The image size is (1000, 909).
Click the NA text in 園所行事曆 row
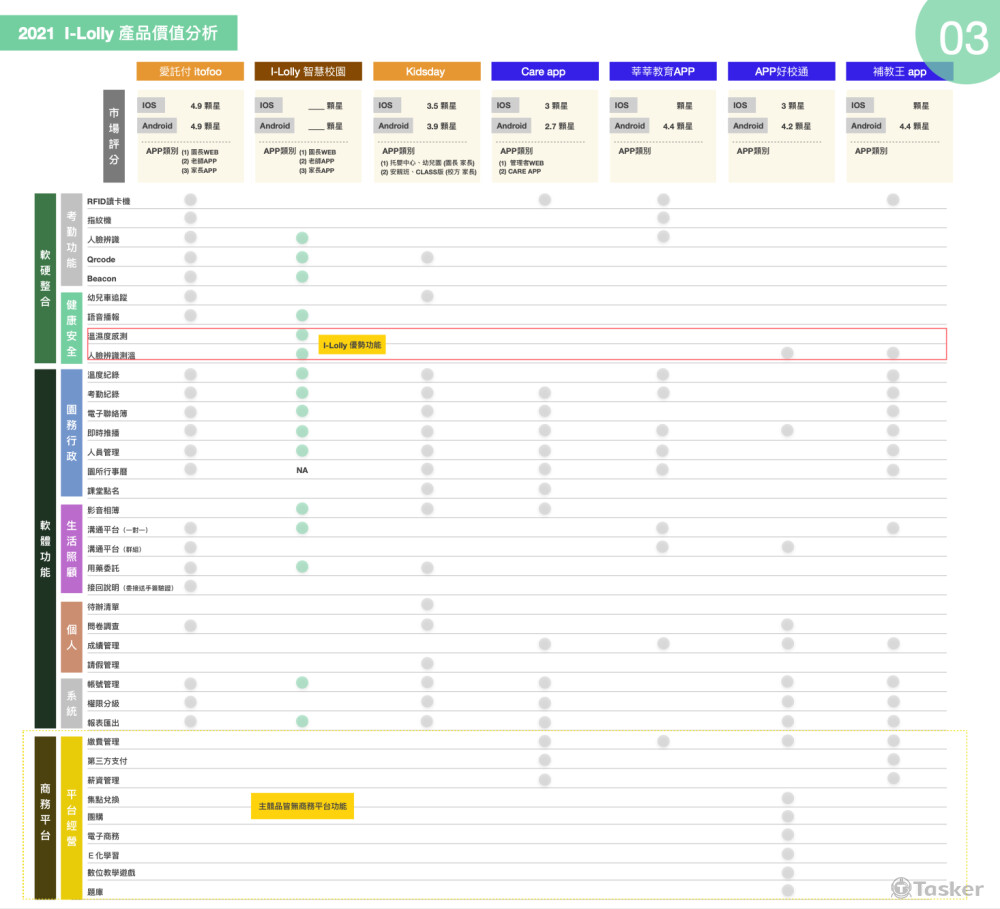302,470
